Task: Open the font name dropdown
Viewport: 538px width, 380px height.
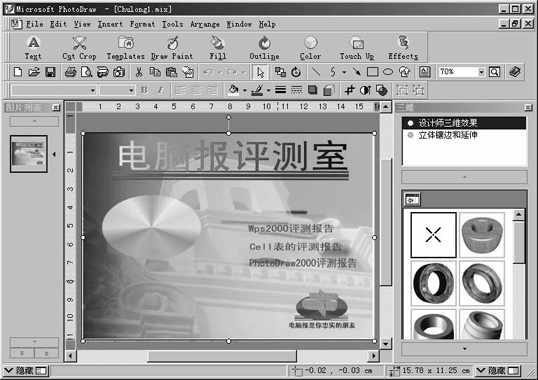Action: (93, 91)
